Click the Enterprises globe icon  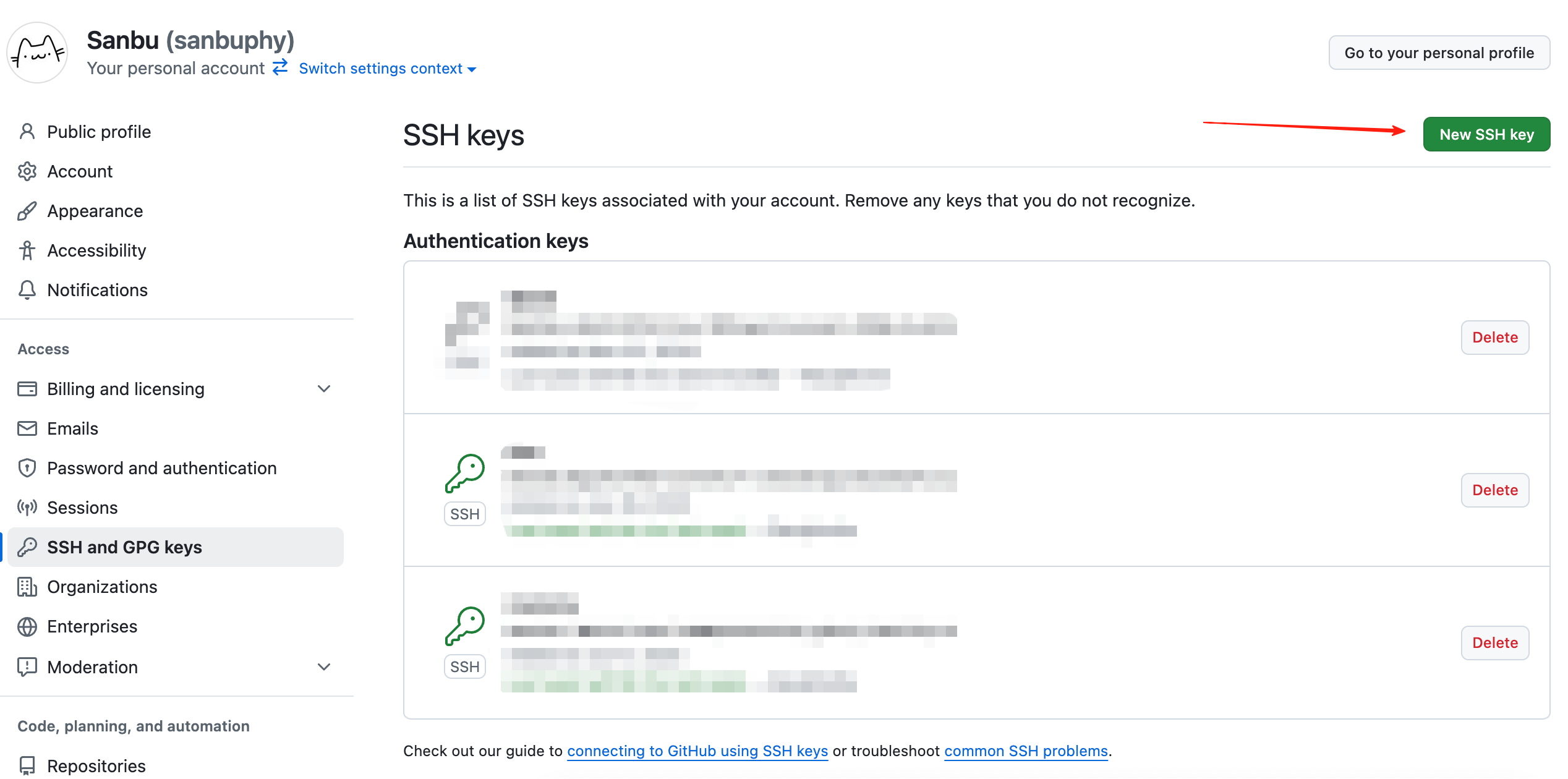point(27,626)
